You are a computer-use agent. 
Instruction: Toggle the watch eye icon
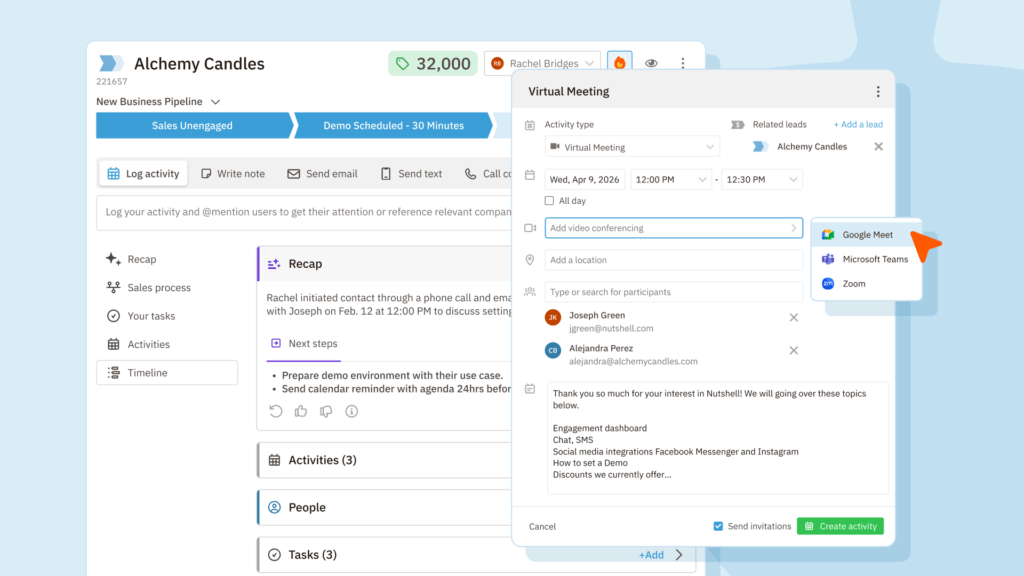[651, 63]
